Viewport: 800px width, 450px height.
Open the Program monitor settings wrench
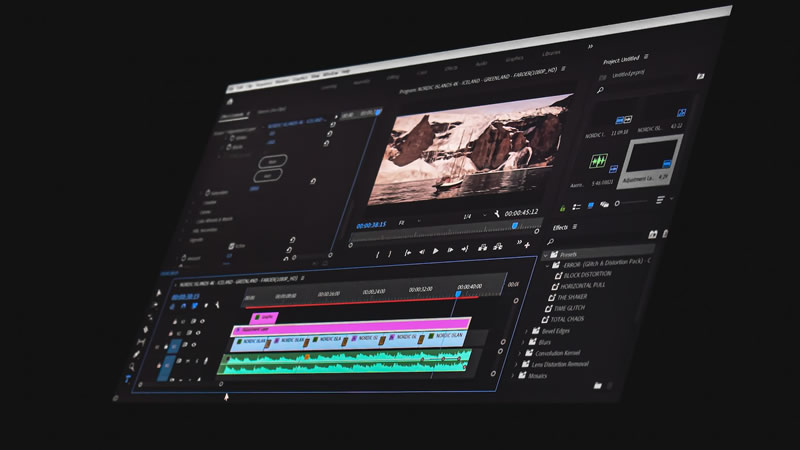[495, 214]
